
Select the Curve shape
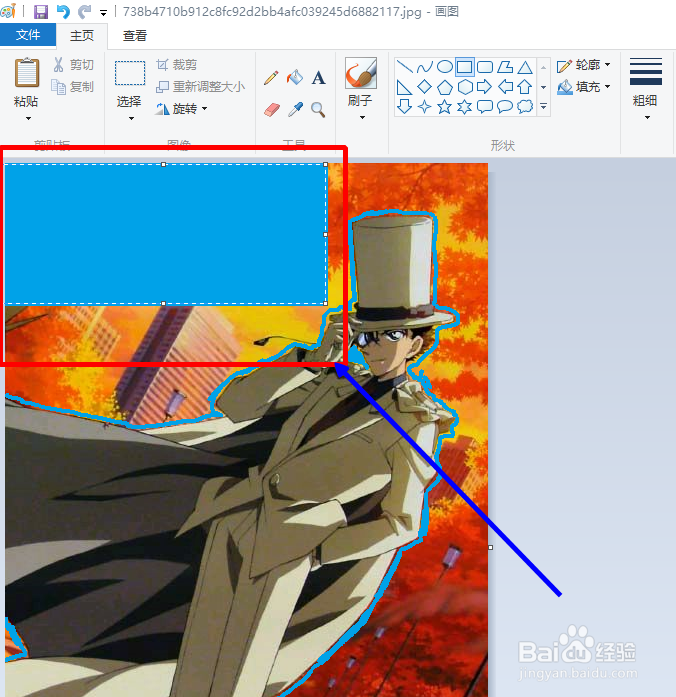424,67
